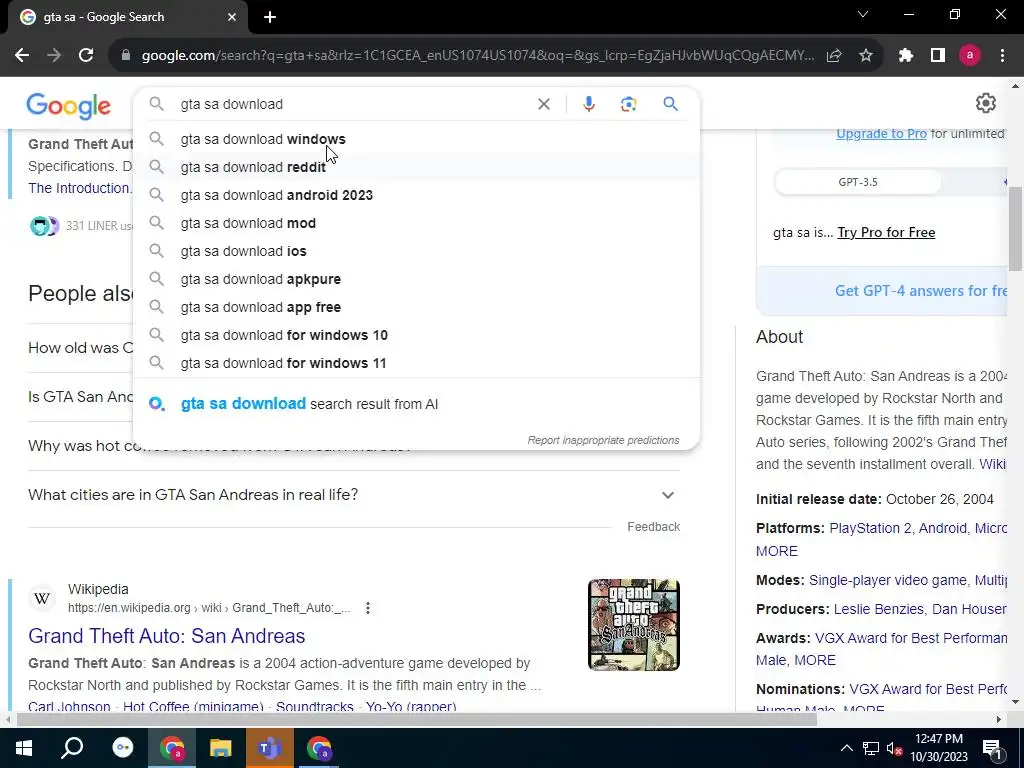The width and height of the screenshot is (1024, 768).
Task: Open Google Lens image search icon
Action: point(628,104)
